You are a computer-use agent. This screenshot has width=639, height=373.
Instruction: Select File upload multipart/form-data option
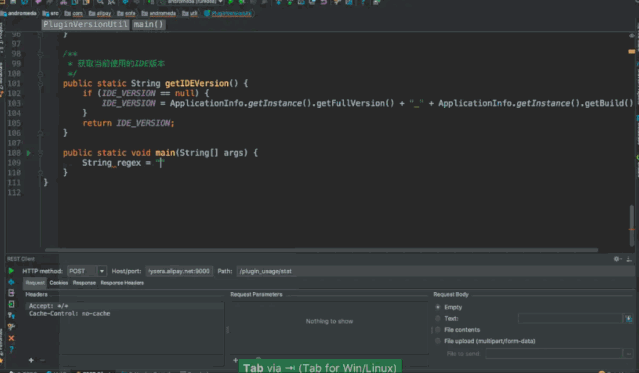[x=438, y=341]
